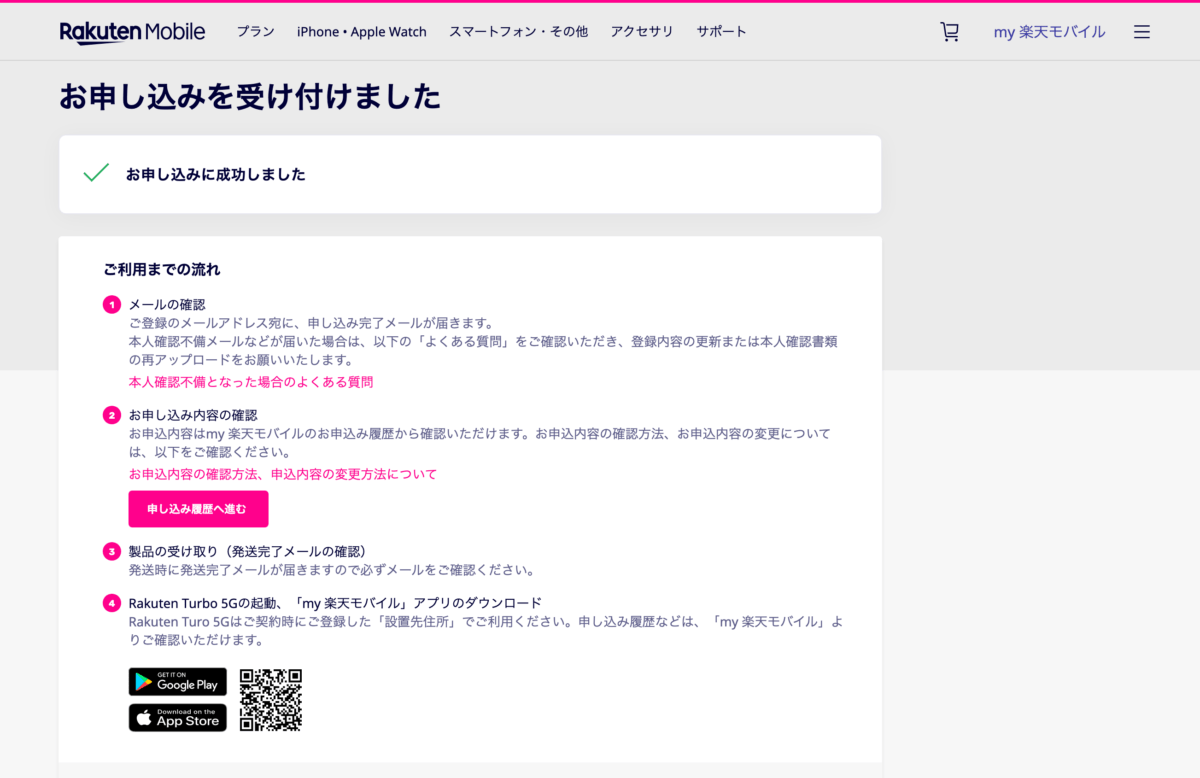
Task: Click the green success checkmark icon
Action: pos(95,172)
